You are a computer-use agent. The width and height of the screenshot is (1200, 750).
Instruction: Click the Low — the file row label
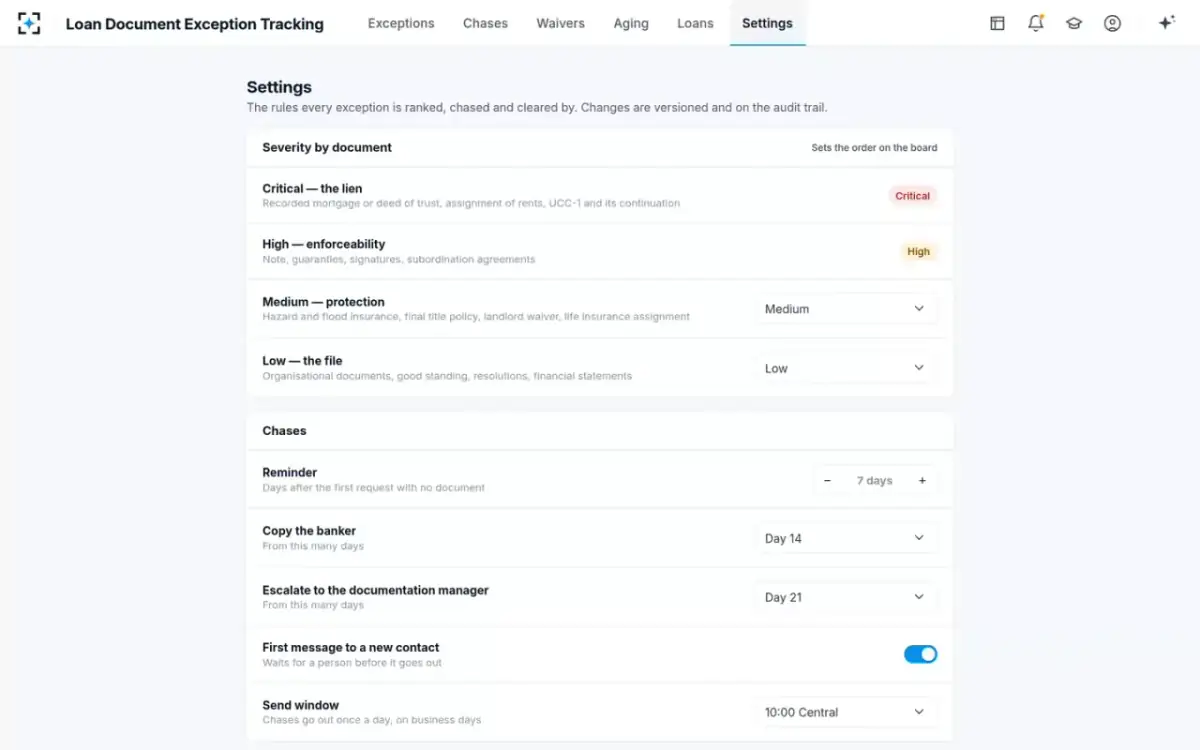302,361
